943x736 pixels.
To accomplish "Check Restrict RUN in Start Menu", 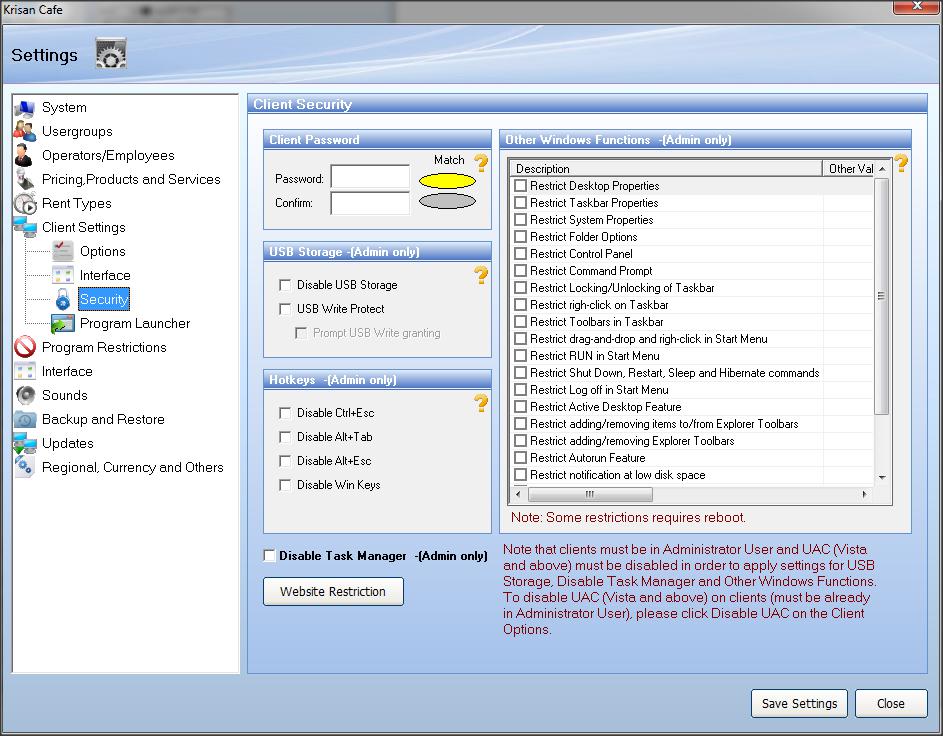I will tap(521, 355).
